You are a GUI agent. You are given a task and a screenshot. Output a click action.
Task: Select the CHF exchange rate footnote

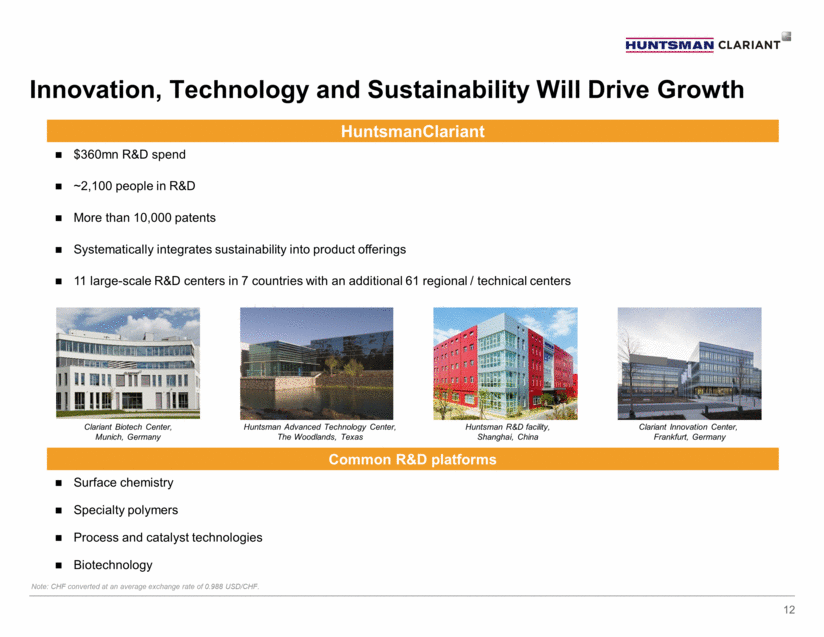click(145, 586)
